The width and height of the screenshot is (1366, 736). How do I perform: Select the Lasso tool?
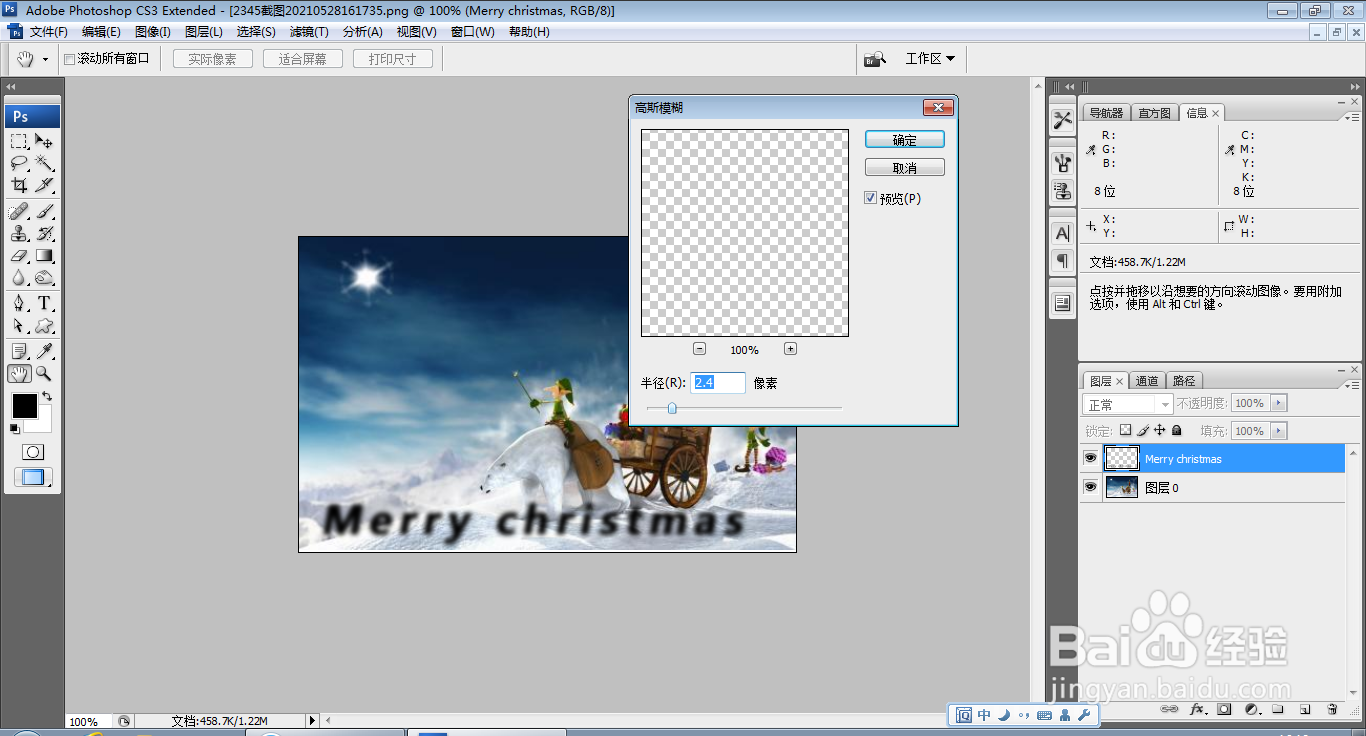(19, 163)
